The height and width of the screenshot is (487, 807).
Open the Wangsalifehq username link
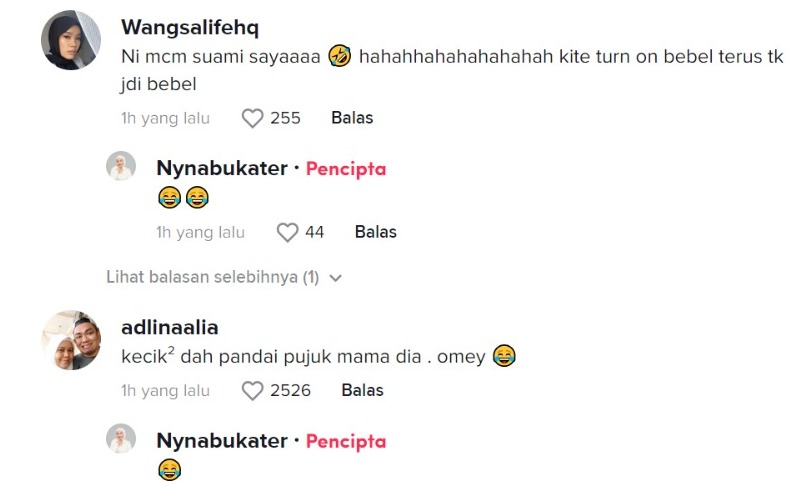pos(188,27)
